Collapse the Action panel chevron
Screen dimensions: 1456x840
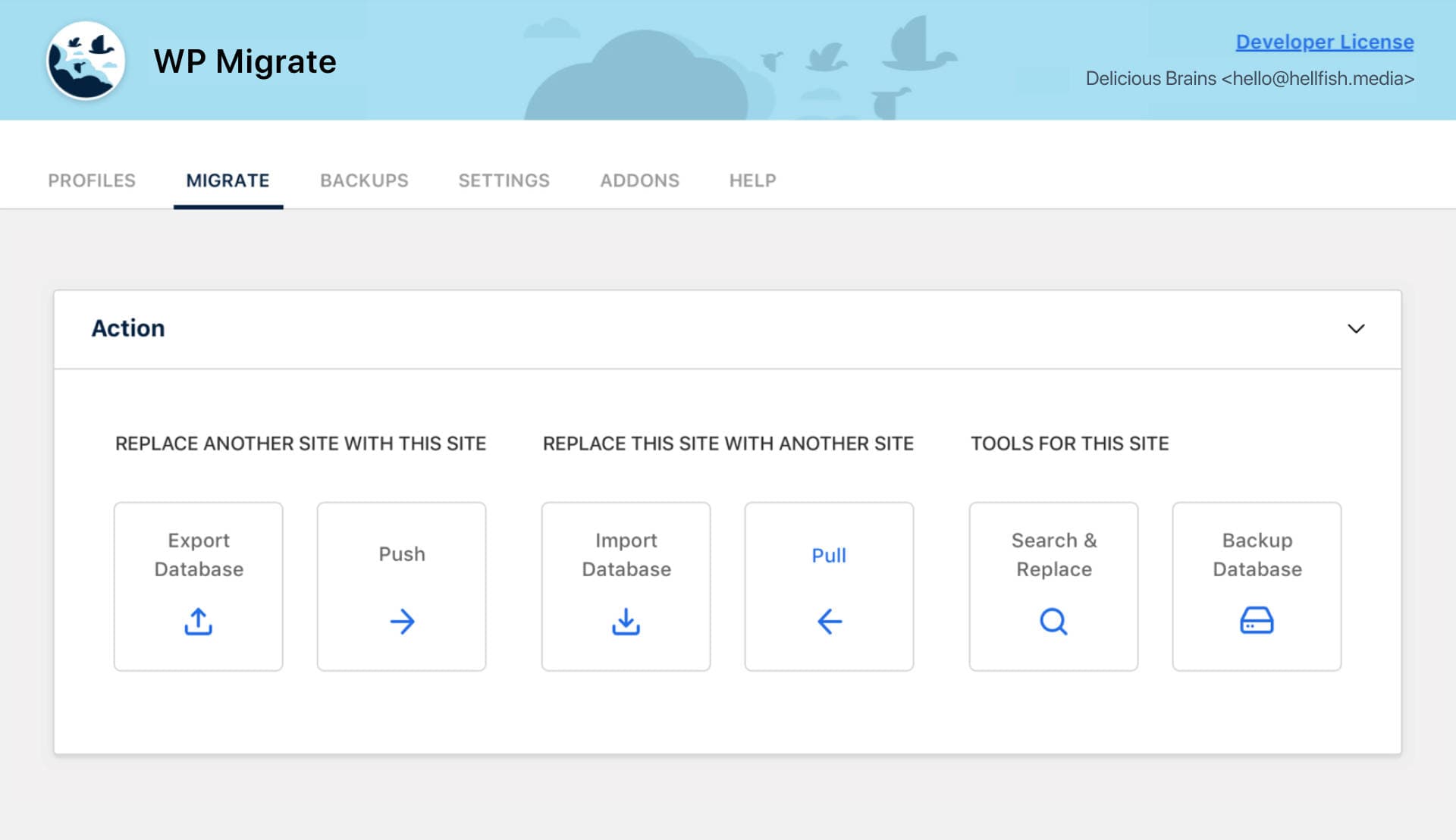1356,328
